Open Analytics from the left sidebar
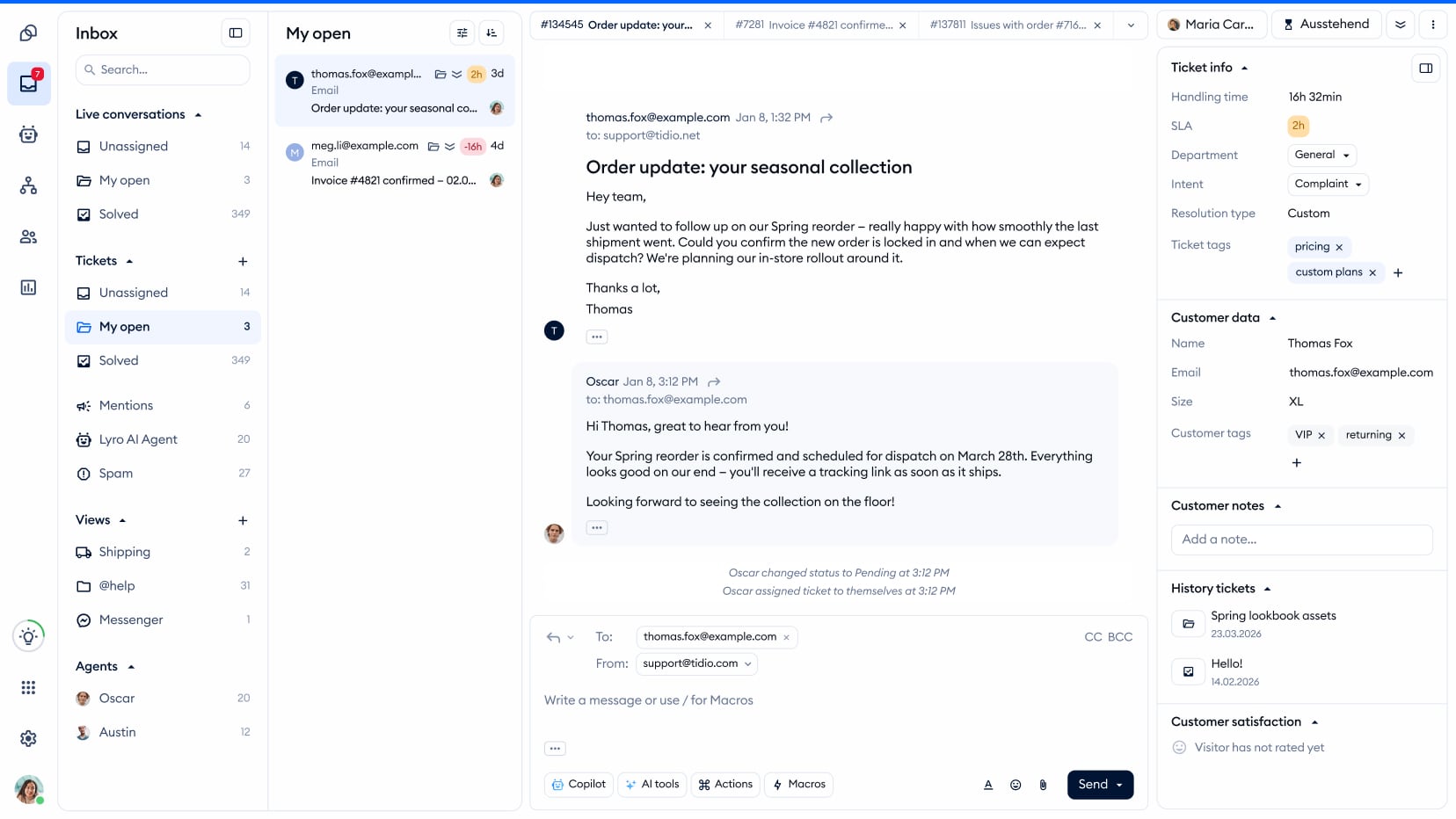The height and width of the screenshot is (819, 1456). click(x=29, y=286)
